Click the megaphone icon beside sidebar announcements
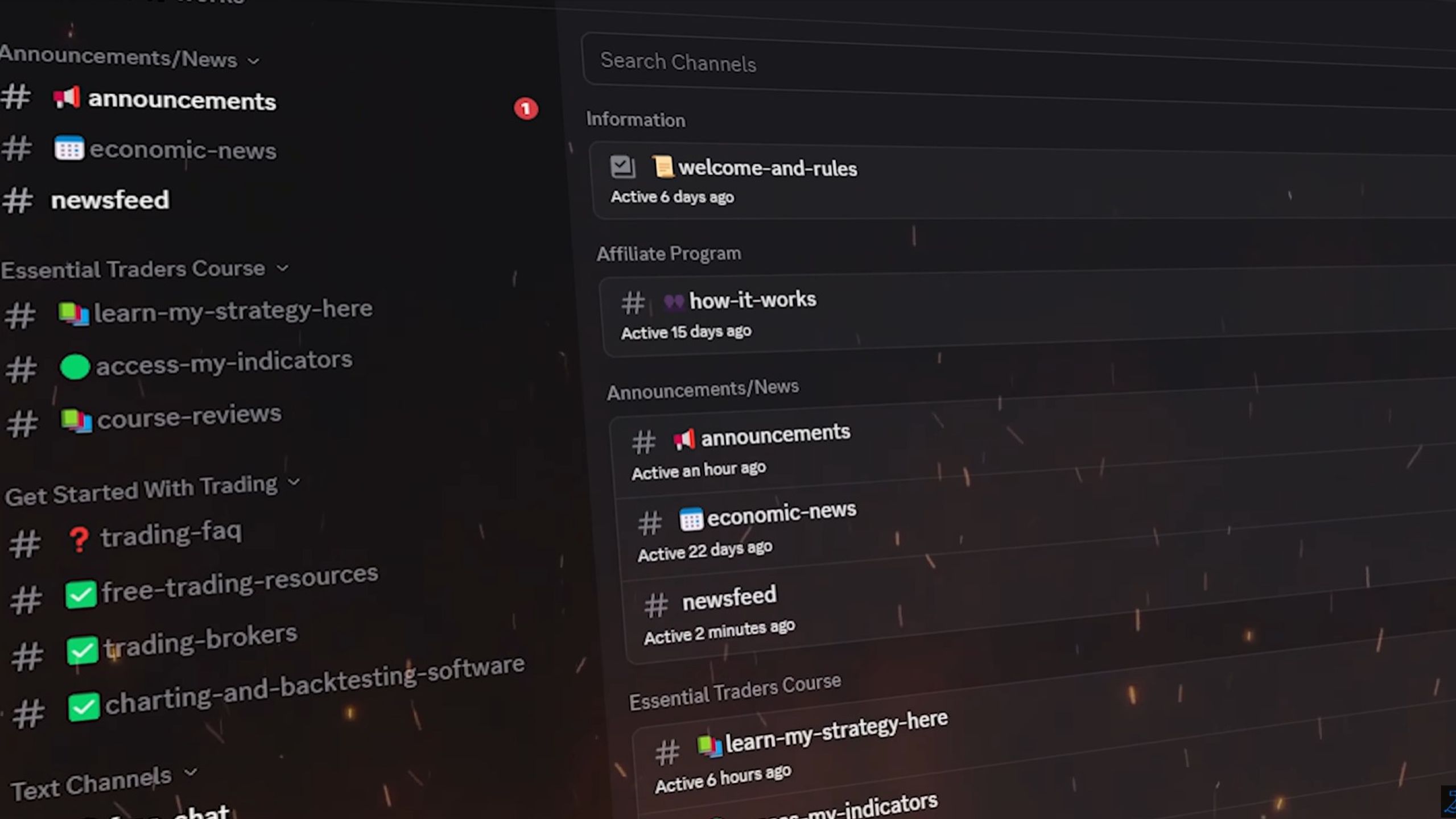 pyautogui.click(x=67, y=98)
